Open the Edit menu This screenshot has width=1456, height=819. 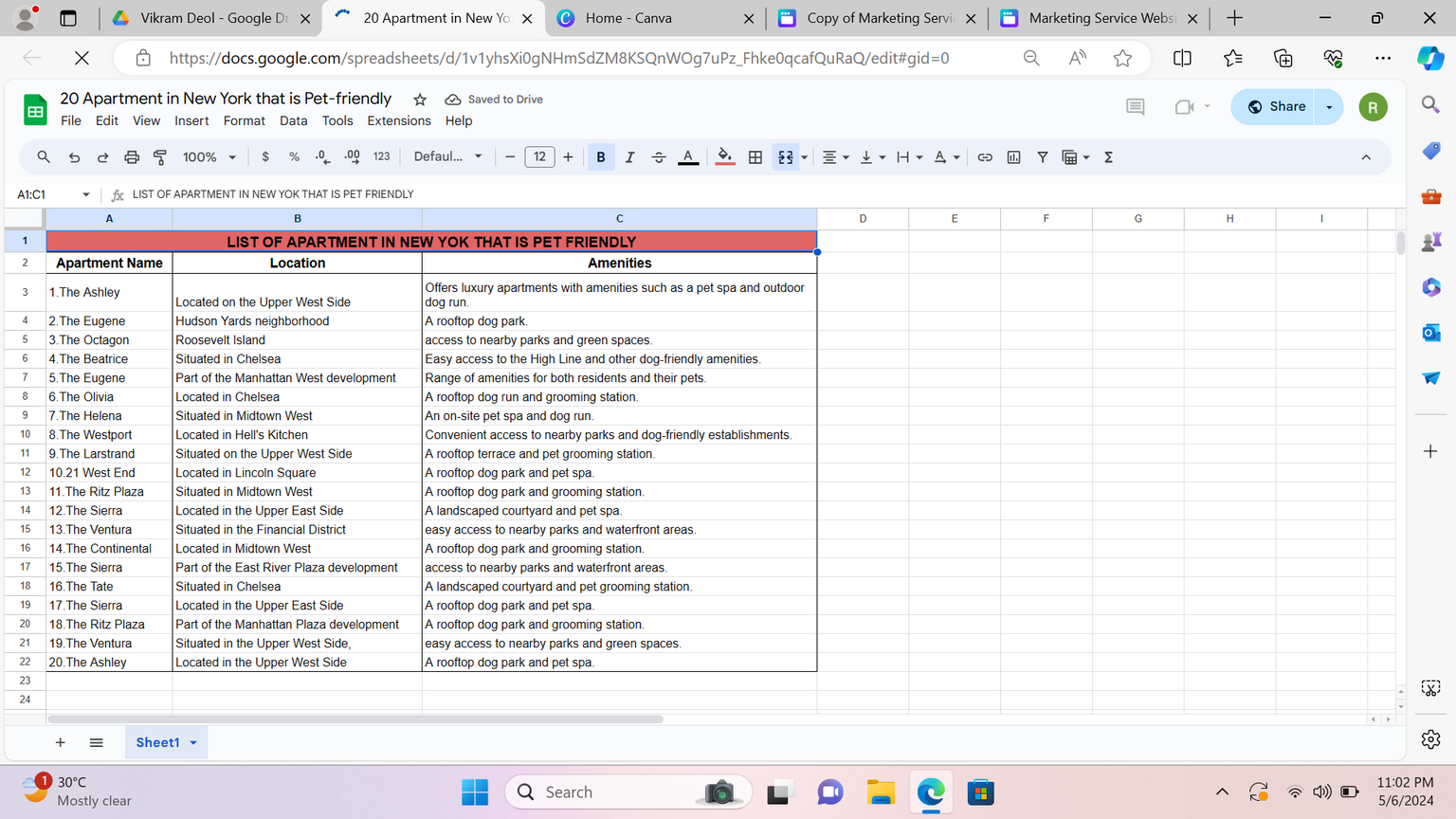(x=107, y=121)
